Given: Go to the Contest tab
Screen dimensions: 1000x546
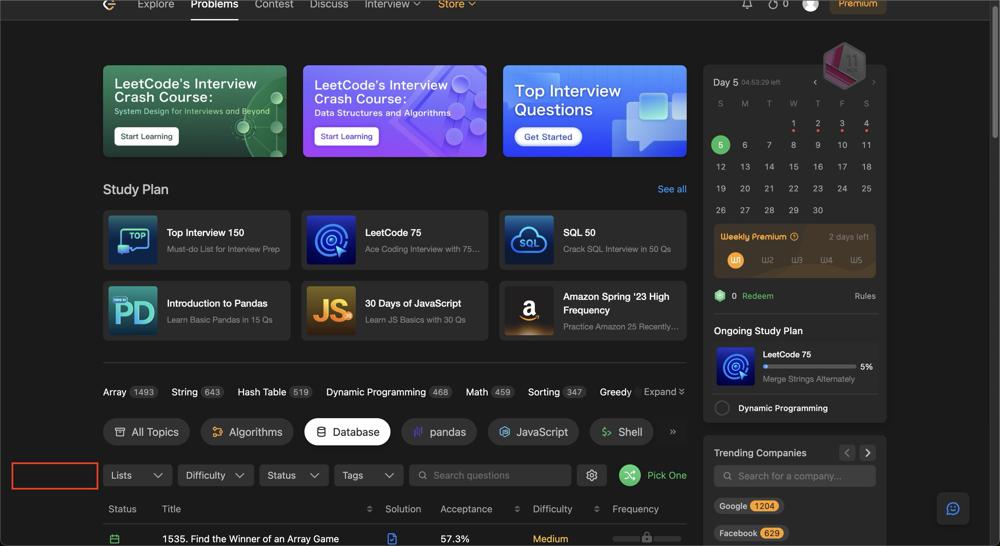Looking at the screenshot, I should (x=274, y=5).
